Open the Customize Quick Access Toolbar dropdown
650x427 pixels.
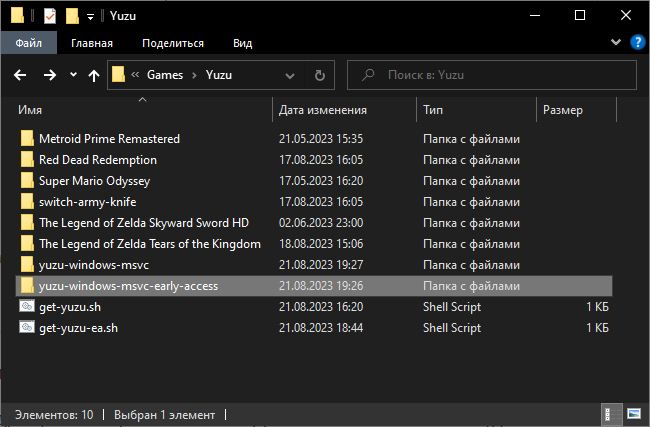tap(90, 17)
